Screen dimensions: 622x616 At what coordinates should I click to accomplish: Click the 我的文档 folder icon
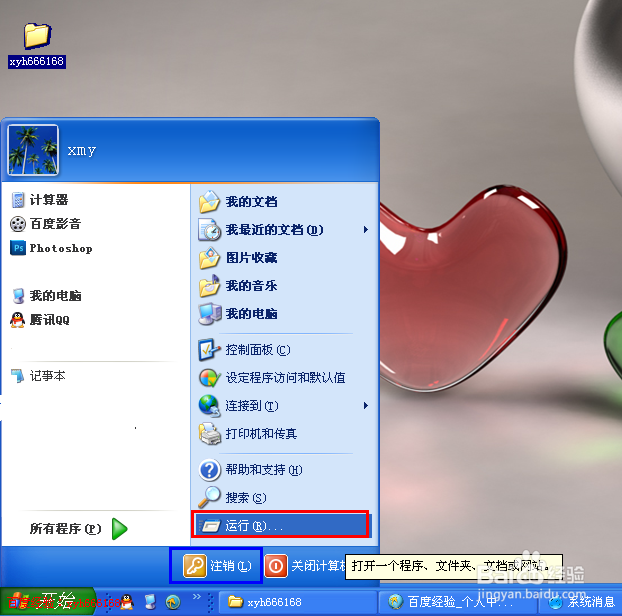click(x=209, y=202)
